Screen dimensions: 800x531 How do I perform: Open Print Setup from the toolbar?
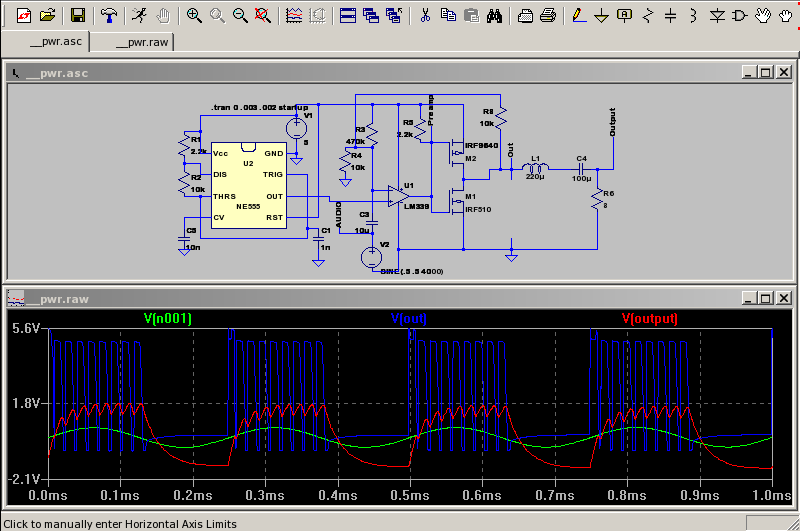525,16
